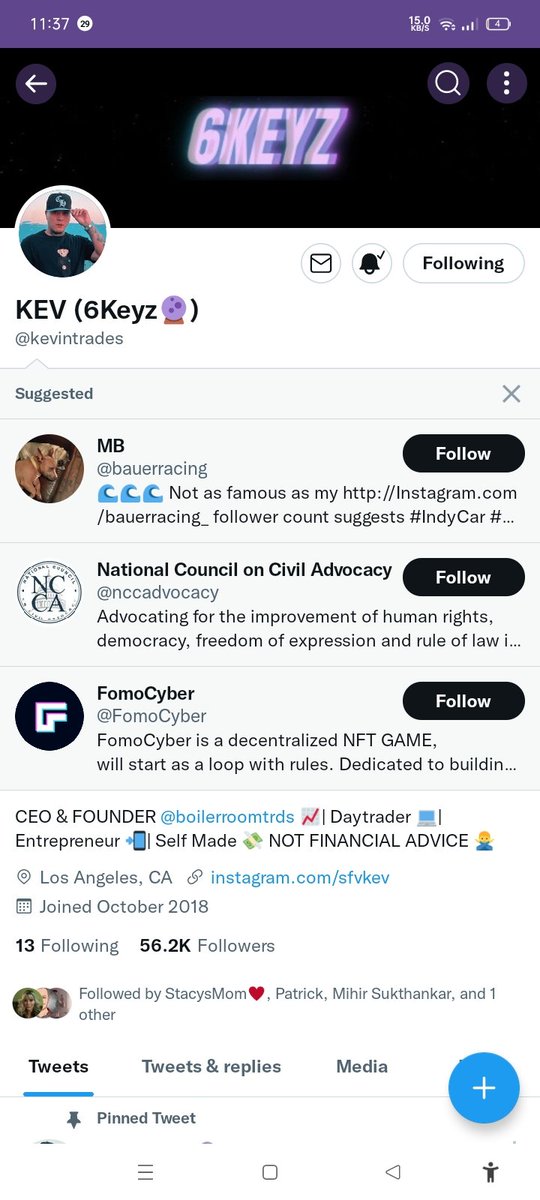The image size is (540, 1200).
Task: Open search with the magnifier icon
Action: pos(448,84)
